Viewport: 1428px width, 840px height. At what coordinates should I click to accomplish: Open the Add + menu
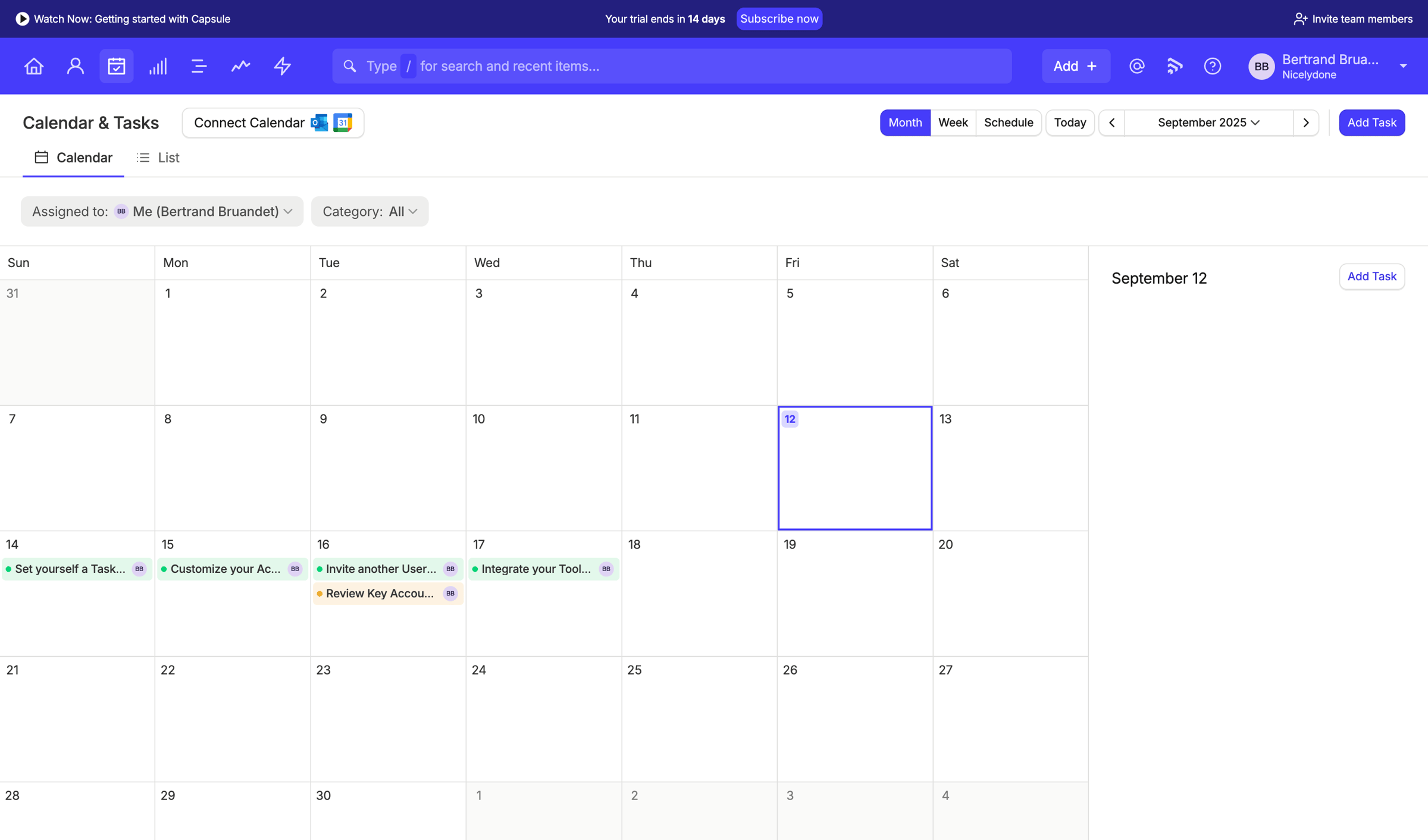1076,66
